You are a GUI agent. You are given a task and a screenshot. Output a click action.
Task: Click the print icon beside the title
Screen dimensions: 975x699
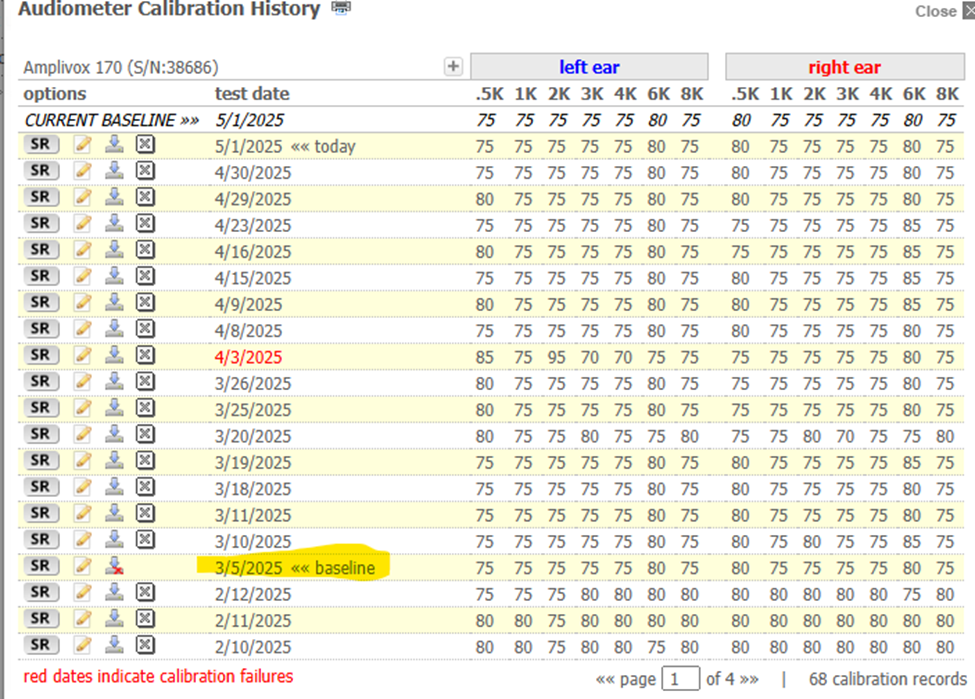pyautogui.click(x=342, y=10)
